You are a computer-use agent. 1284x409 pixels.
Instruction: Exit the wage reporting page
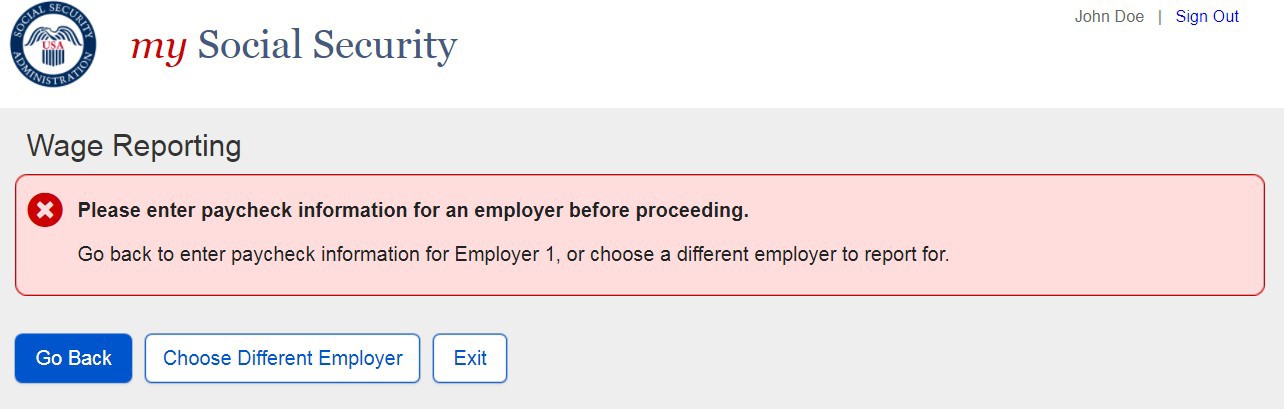[x=470, y=358]
